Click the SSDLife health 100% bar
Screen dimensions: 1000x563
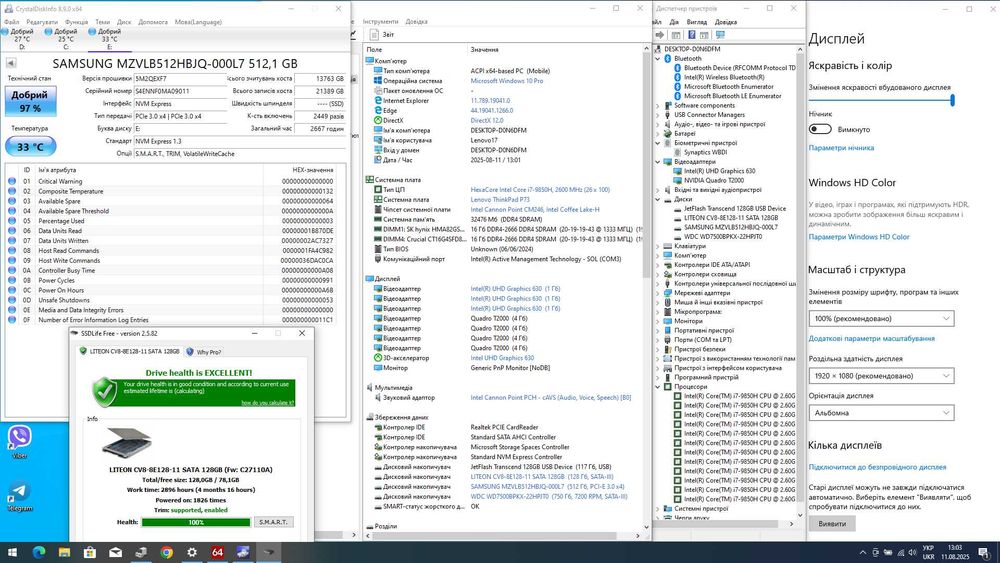(x=196, y=522)
